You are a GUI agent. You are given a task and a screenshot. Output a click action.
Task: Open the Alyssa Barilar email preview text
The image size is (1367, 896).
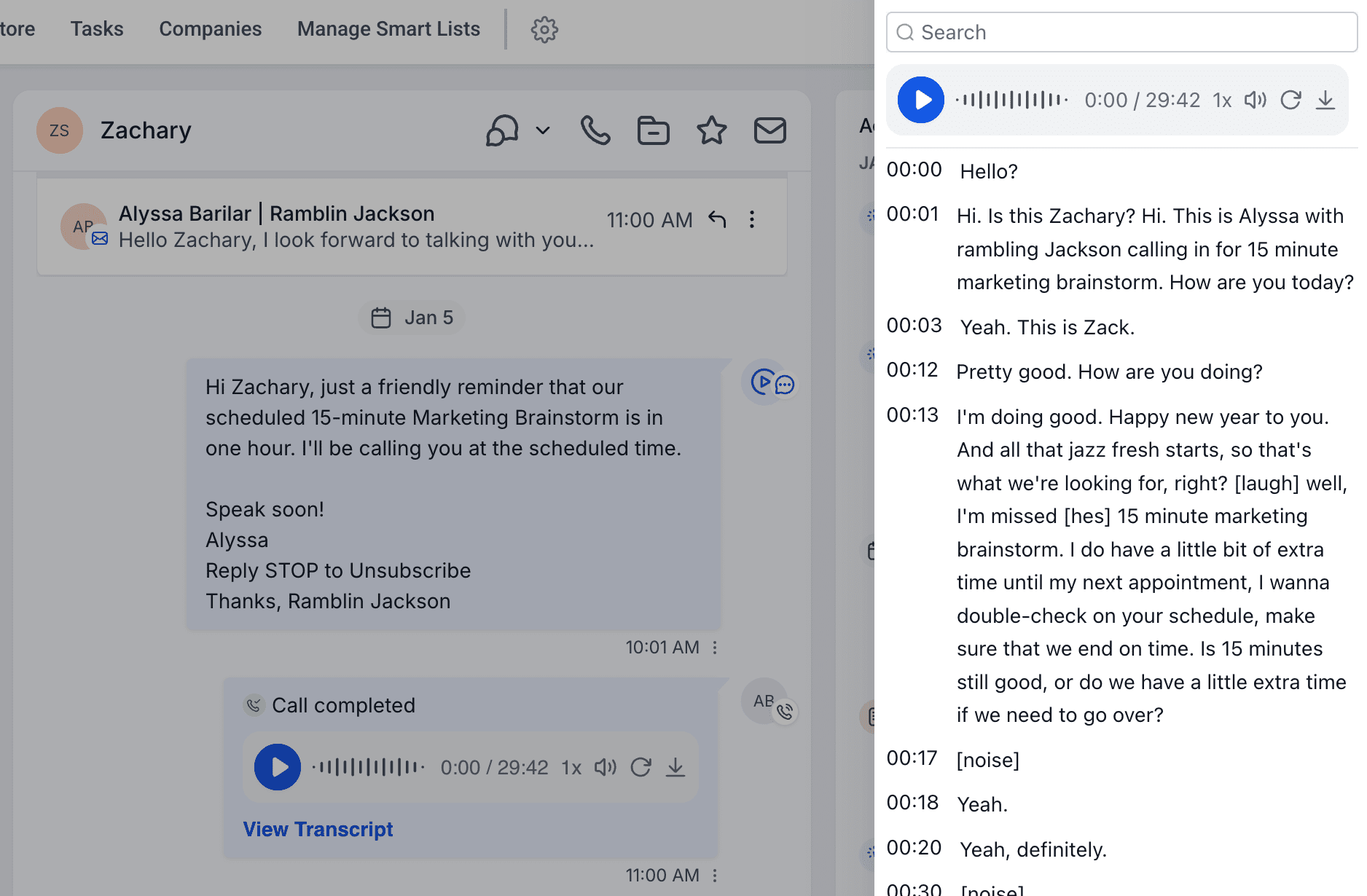pos(356,240)
